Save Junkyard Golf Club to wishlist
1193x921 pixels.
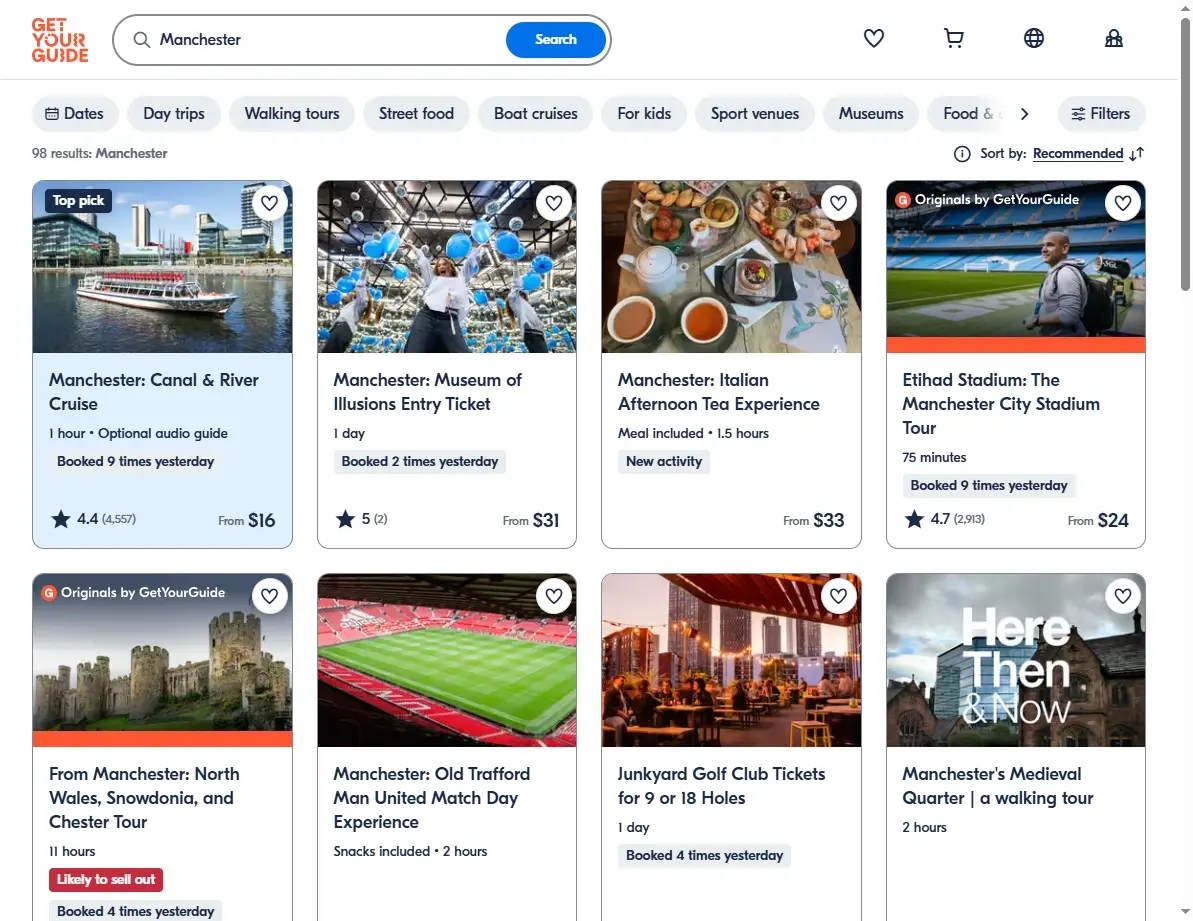pyautogui.click(x=838, y=596)
